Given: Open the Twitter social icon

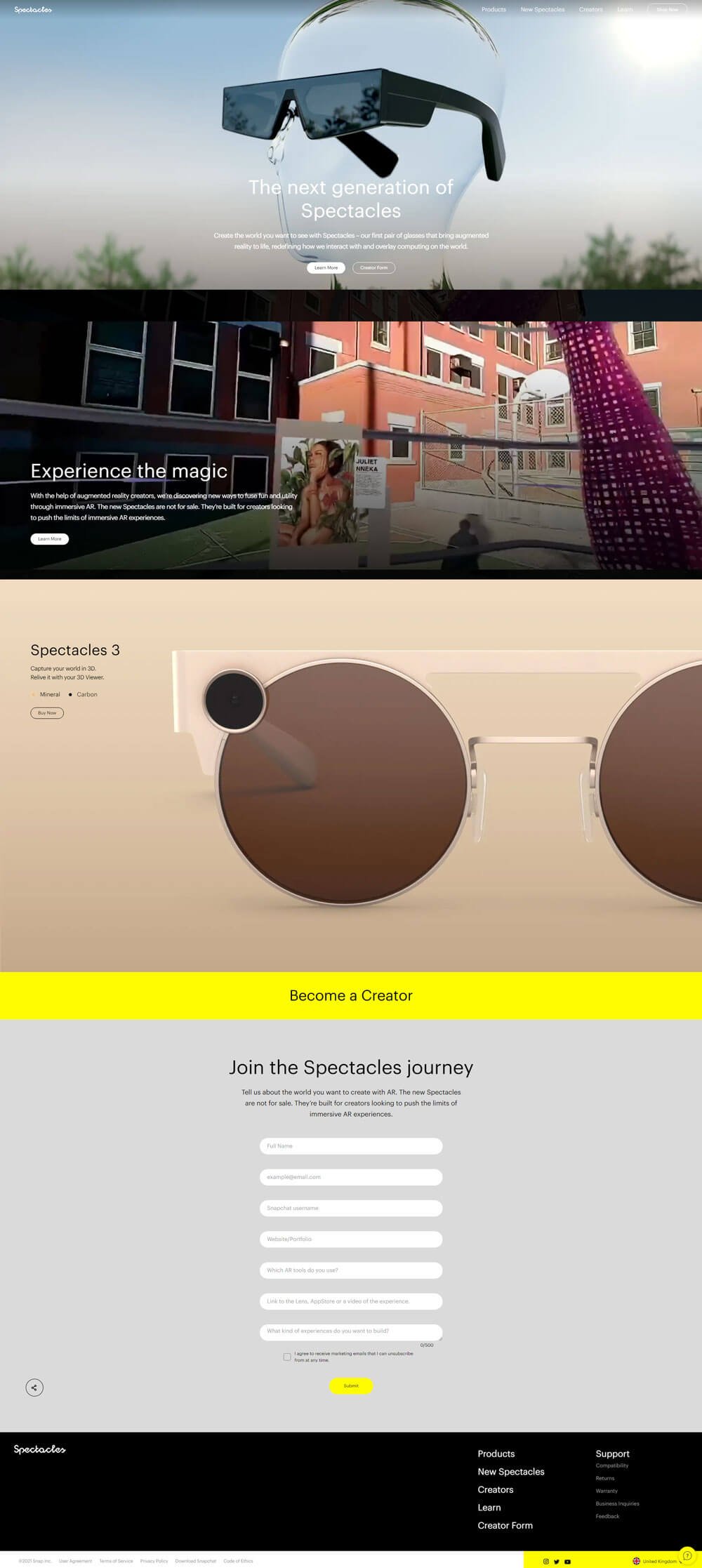Looking at the screenshot, I should [557, 1561].
